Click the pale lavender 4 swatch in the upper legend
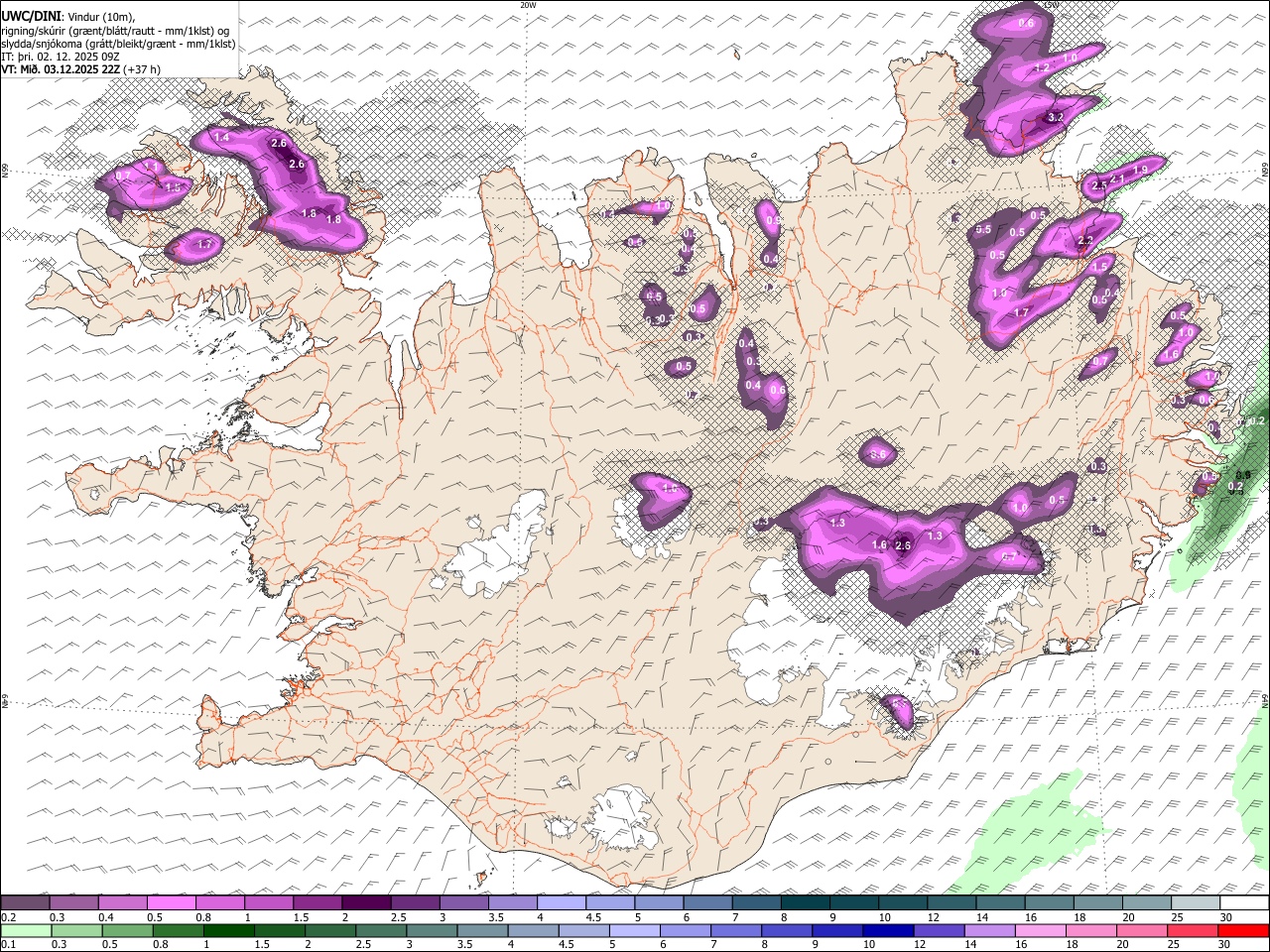This screenshot has width=1270, height=952. pos(561,903)
